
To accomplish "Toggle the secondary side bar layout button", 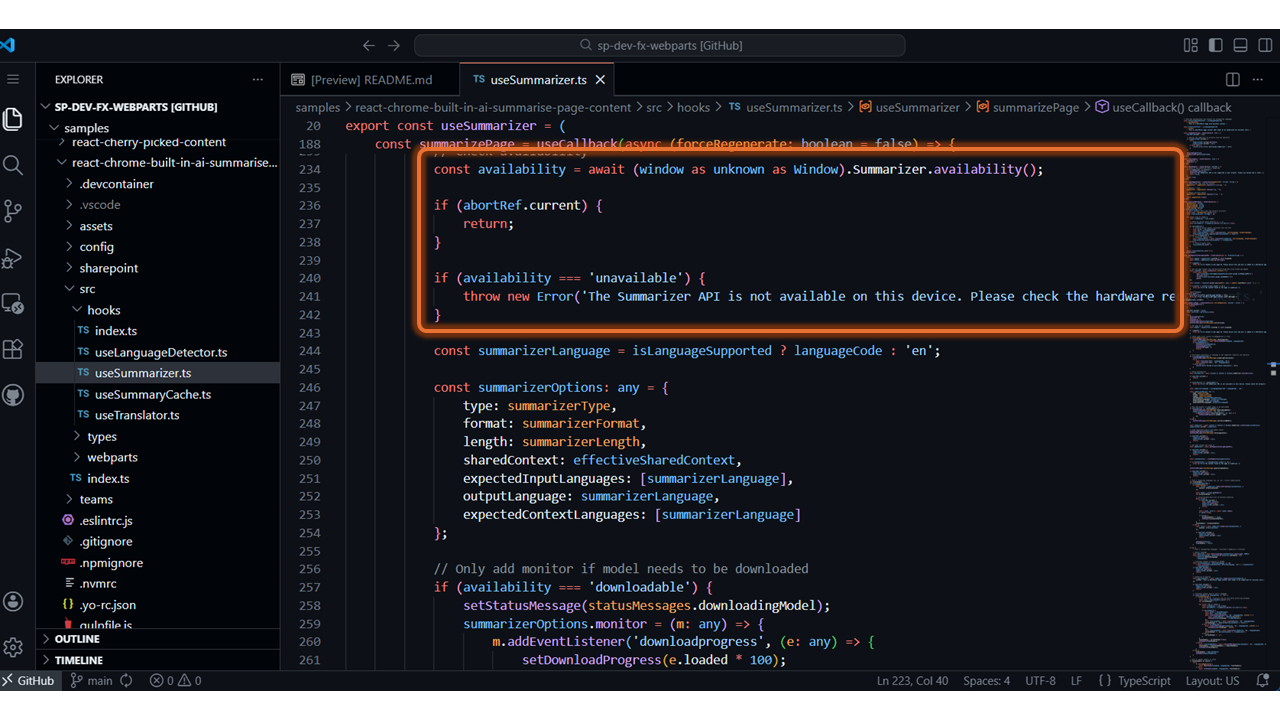I will click(x=1265, y=45).
